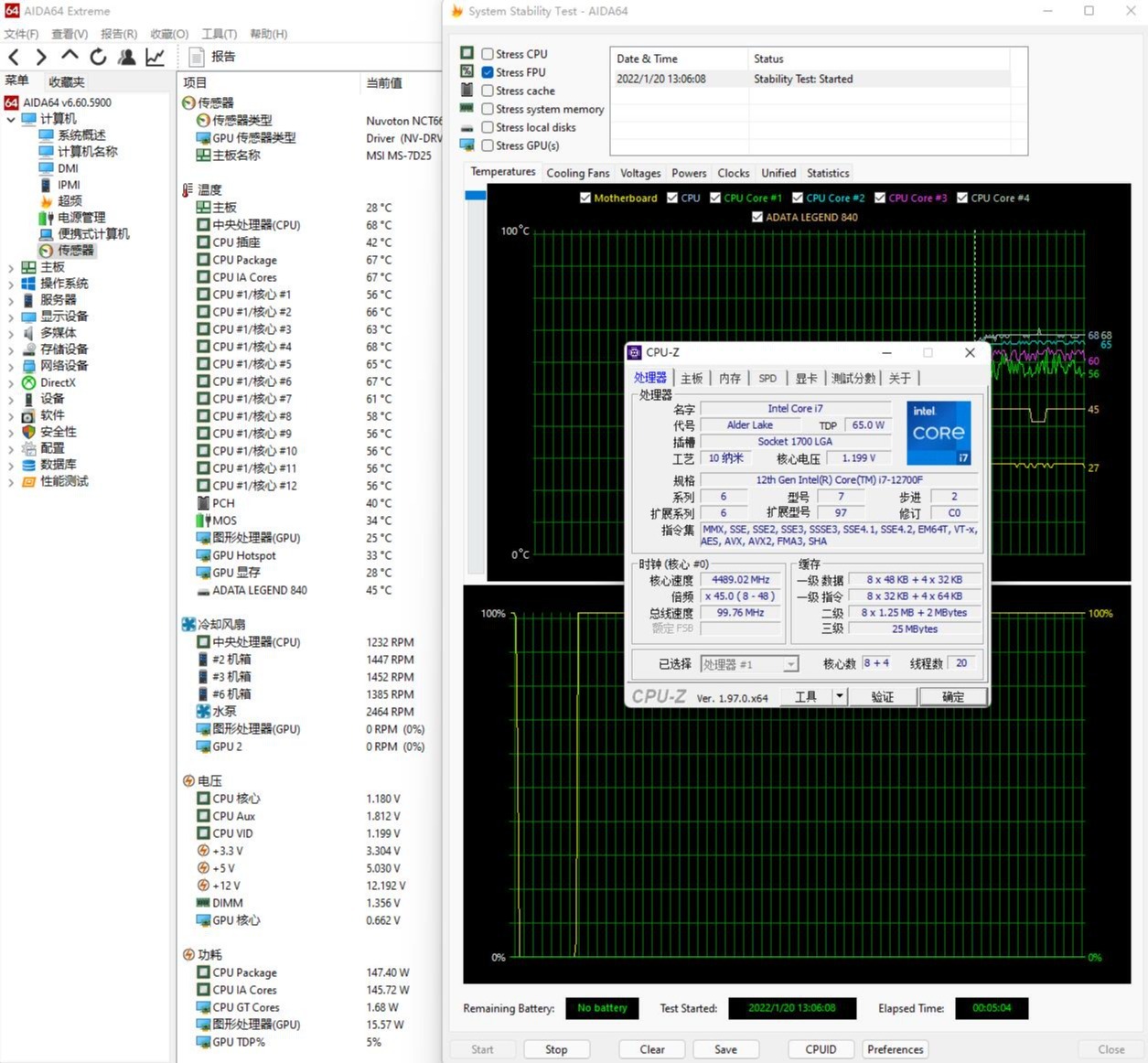Screen dimensions: 1148x1063
Task: Open the line chart icon in AIDA64 toolbar
Action: (x=156, y=57)
